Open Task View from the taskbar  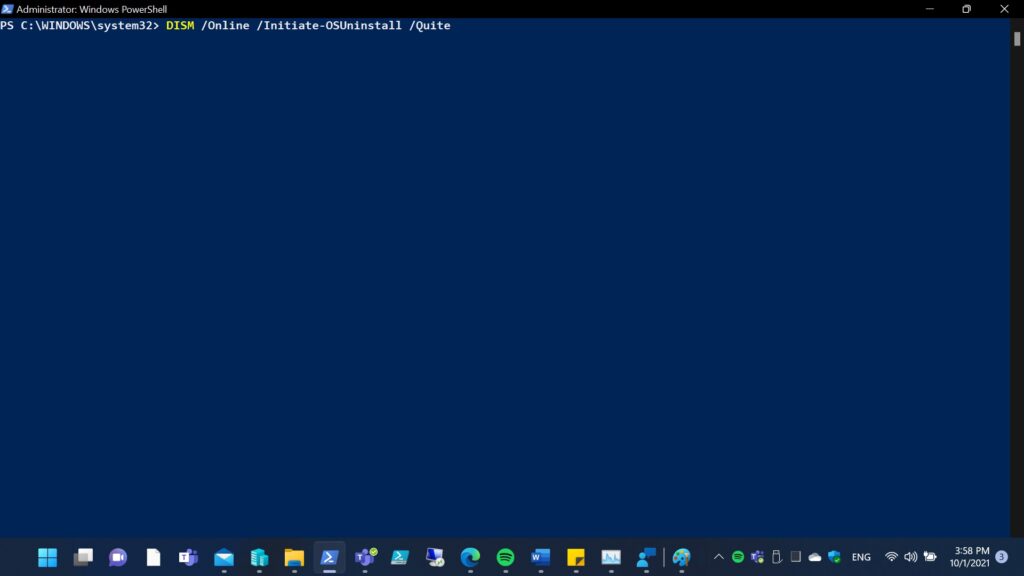pyautogui.click(x=83, y=557)
